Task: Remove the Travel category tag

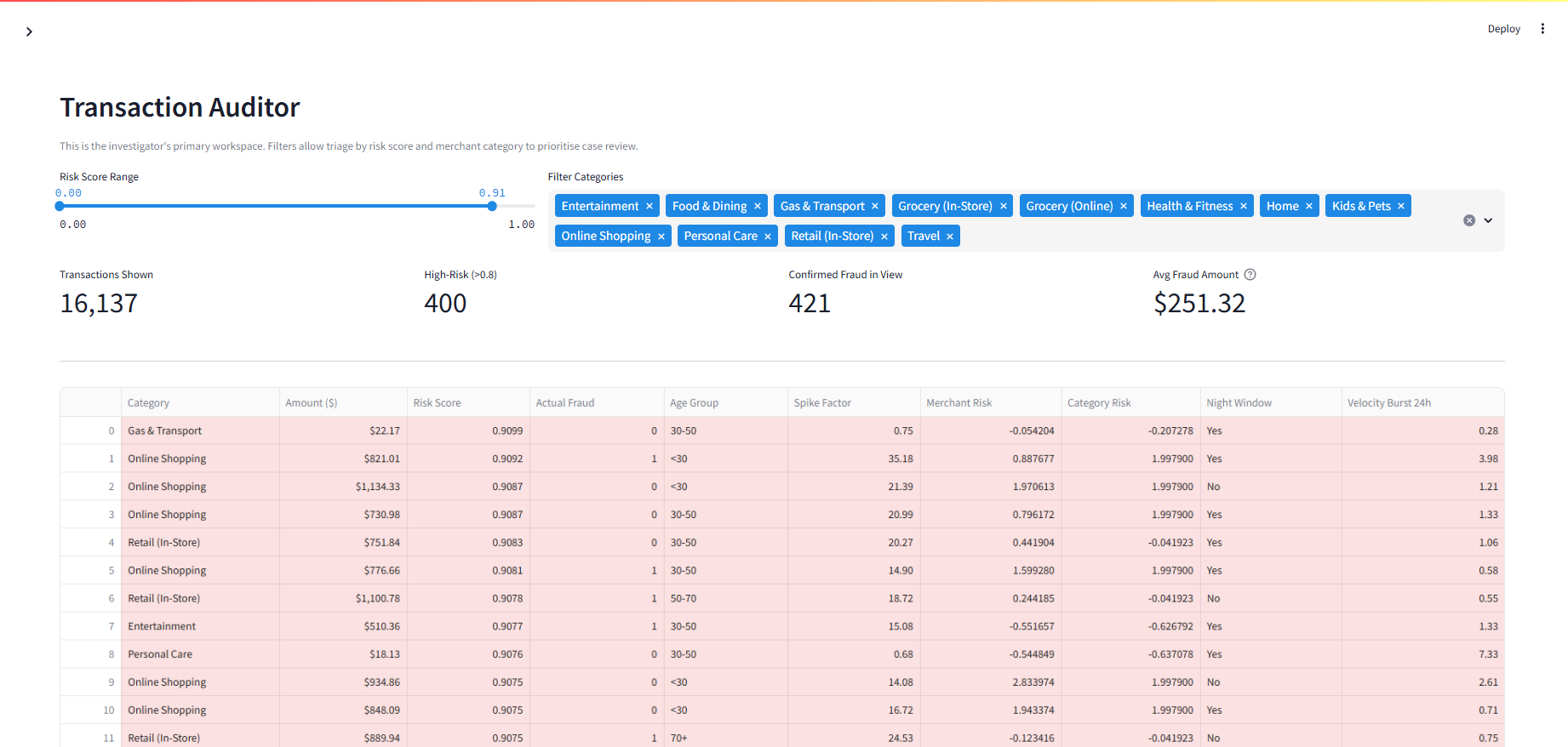Action: point(950,236)
